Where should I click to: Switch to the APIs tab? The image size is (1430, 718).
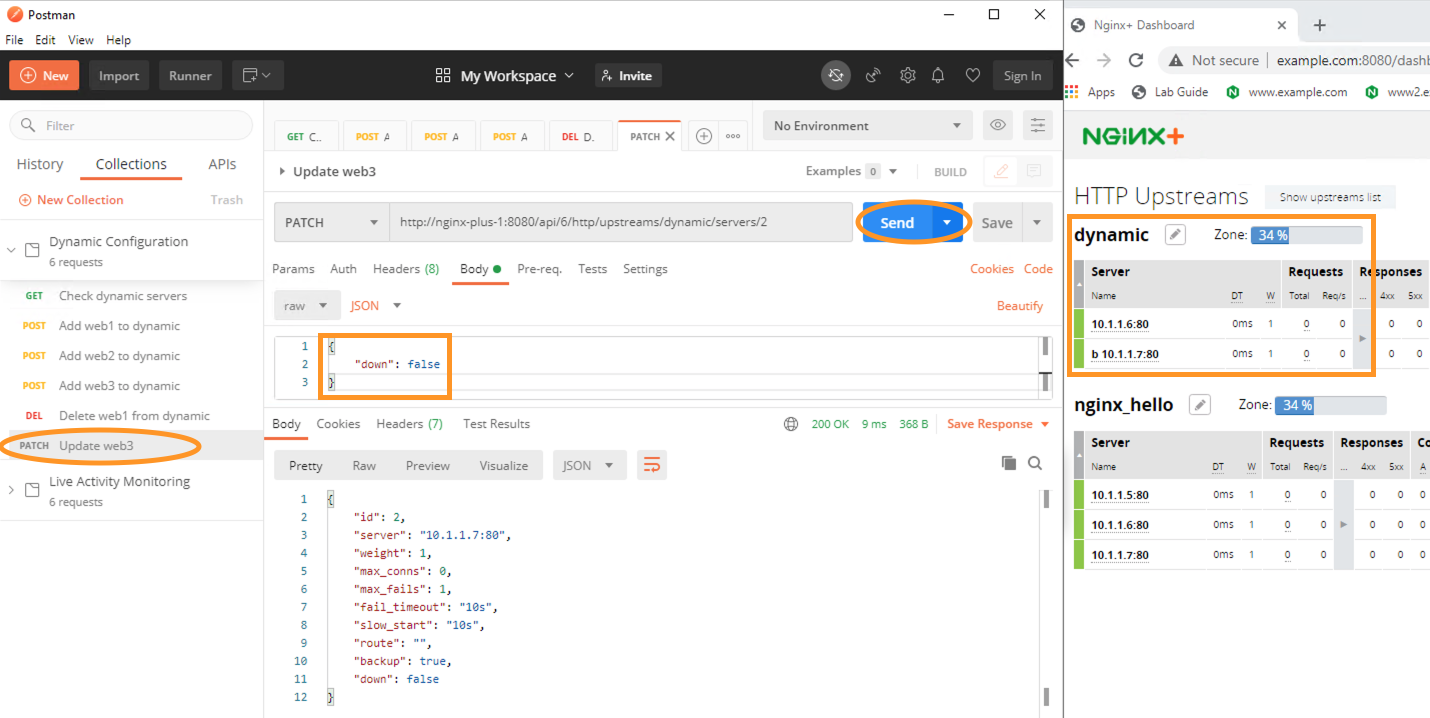pos(222,164)
